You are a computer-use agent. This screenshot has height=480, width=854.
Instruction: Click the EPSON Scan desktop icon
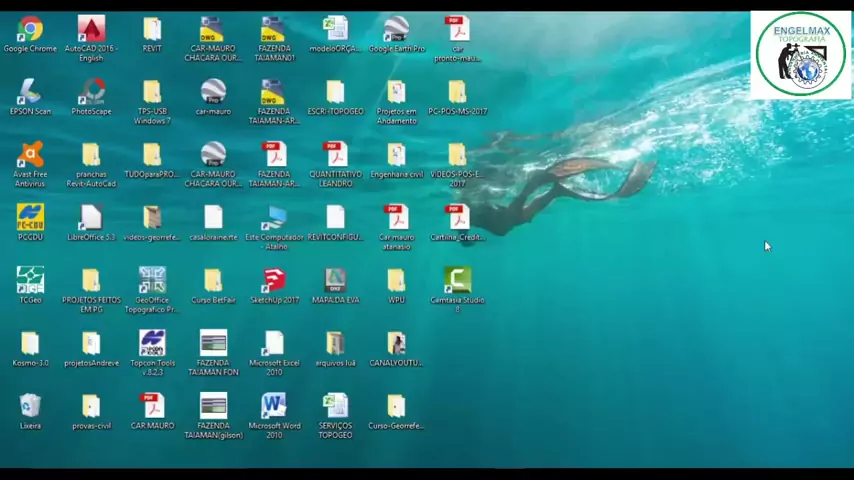tap(30, 92)
